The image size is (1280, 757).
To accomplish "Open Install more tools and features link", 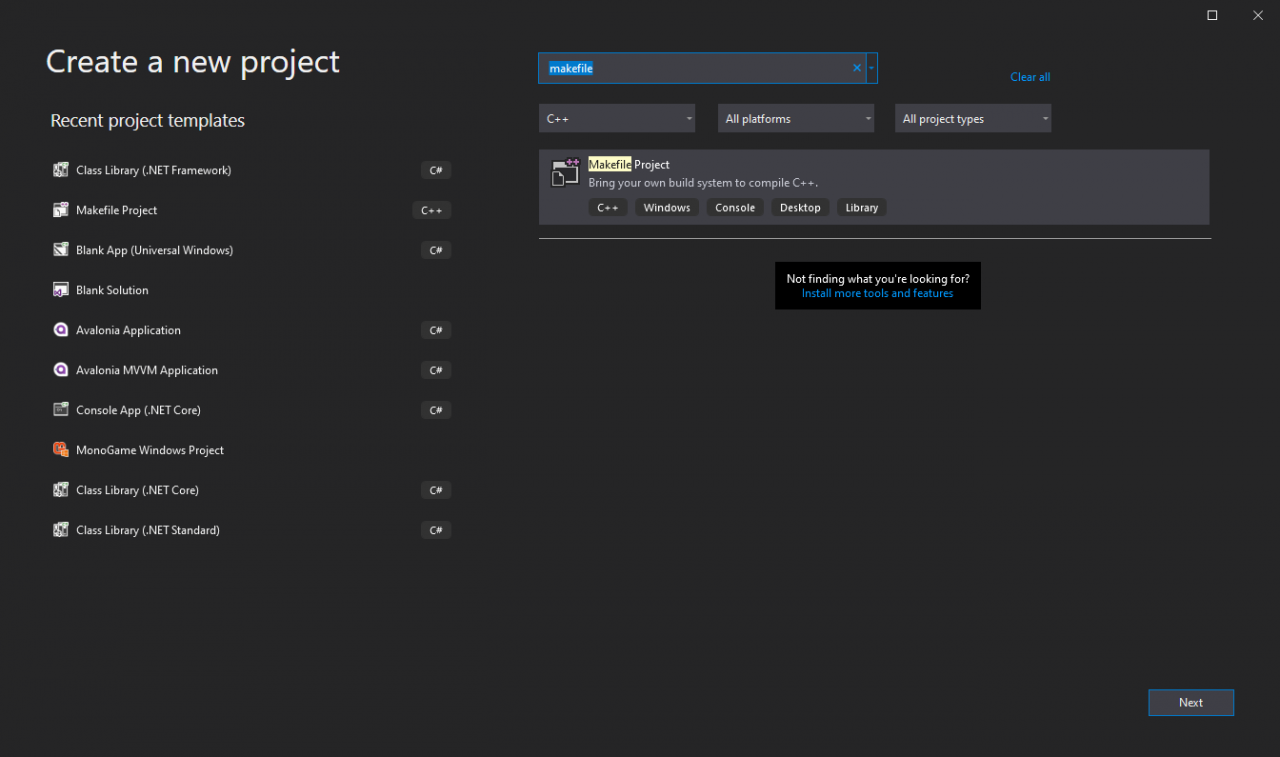I will [877, 294].
